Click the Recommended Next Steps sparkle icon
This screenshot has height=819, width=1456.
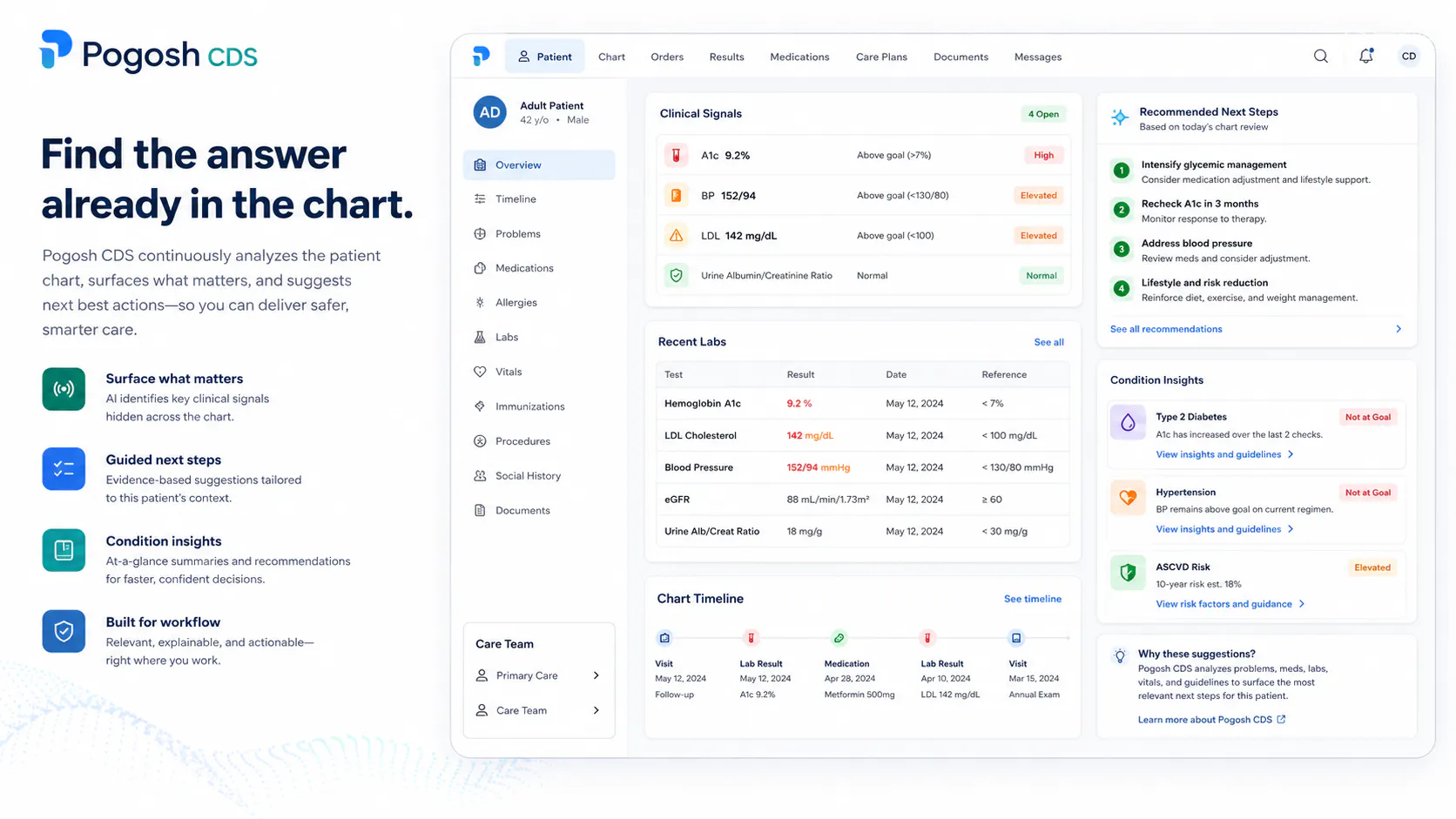click(1120, 117)
